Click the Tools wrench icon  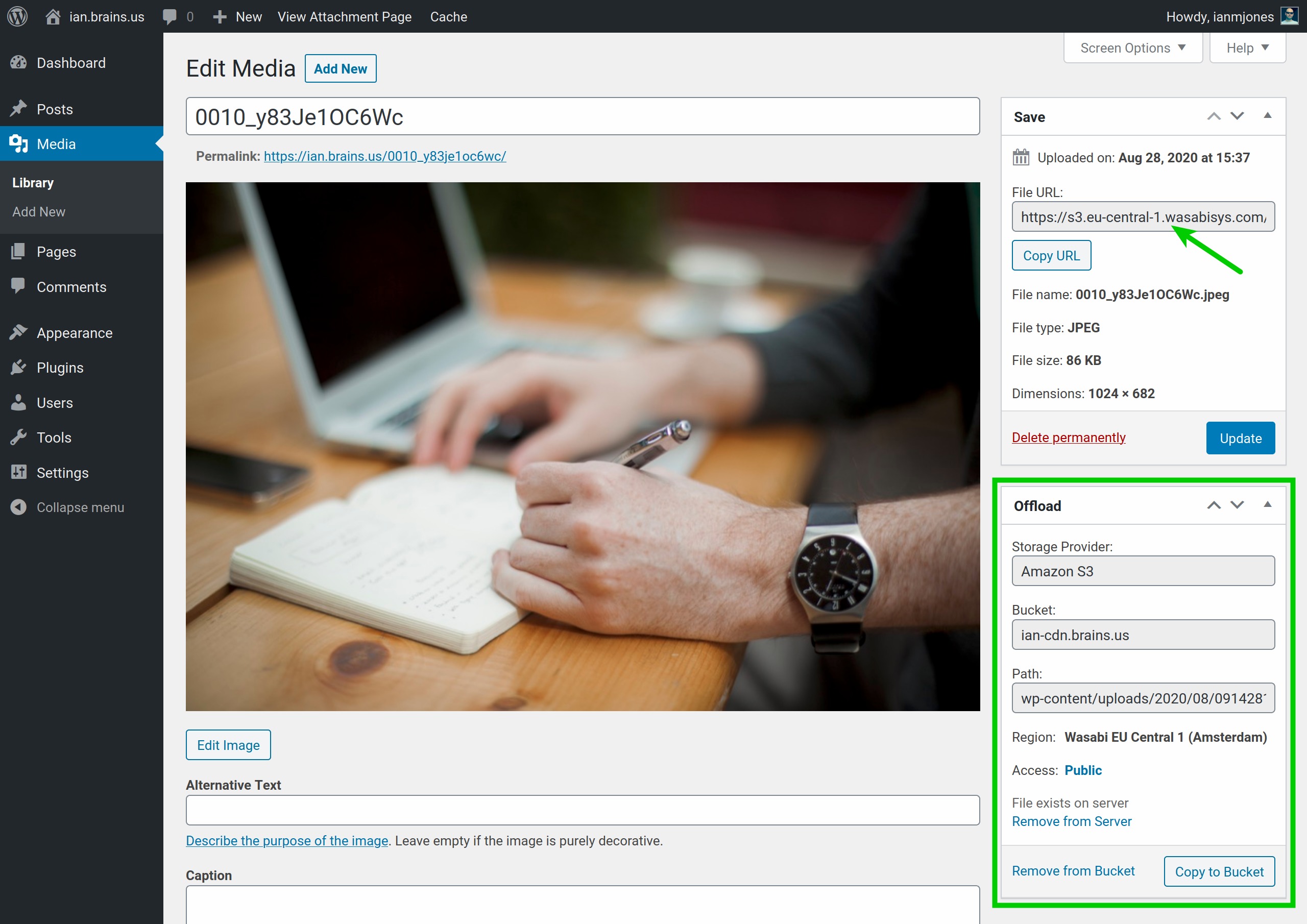click(x=18, y=437)
